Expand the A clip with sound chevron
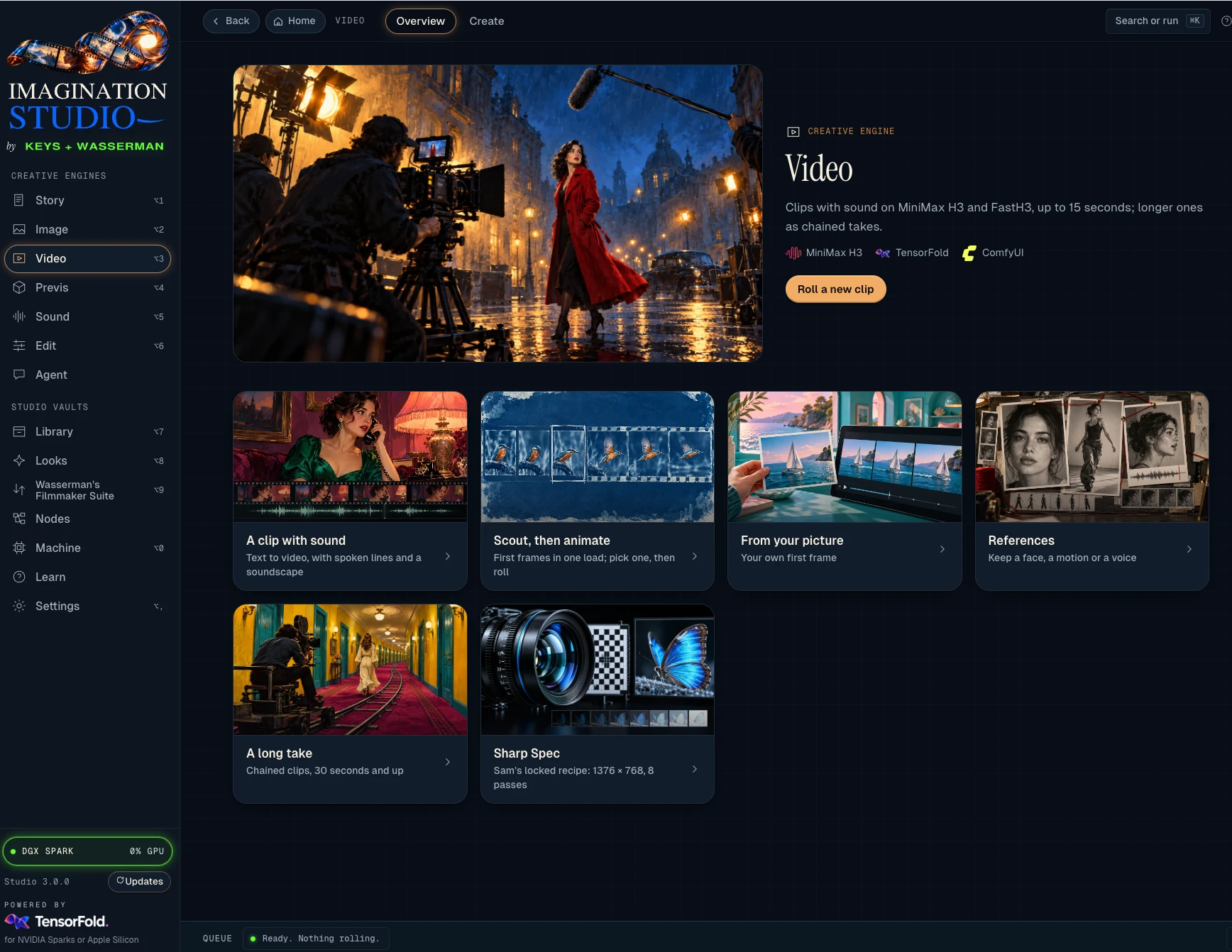This screenshot has height=952, width=1232. pyautogui.click(x=447, y=556)
